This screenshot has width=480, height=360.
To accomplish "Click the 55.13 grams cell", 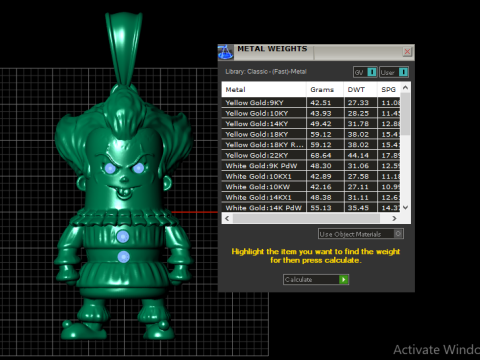I will point(325,208).
